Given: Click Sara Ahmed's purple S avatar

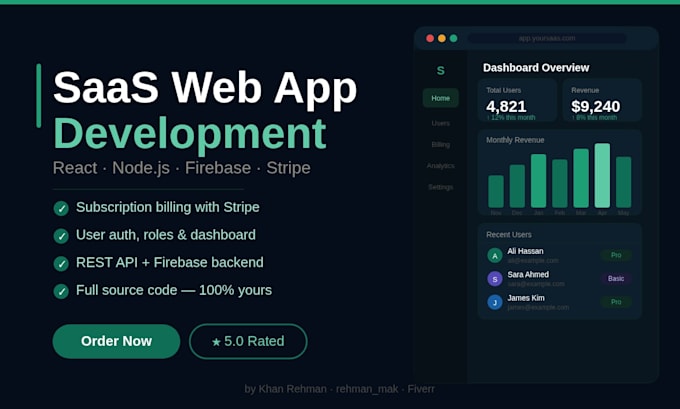Looking at the screenshot, I should coord(495,279).
